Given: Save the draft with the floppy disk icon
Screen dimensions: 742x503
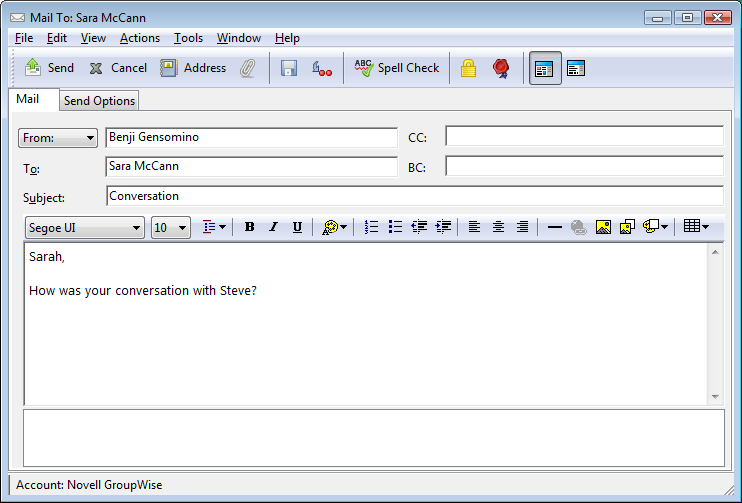Looking at the screenshot, I should click(289, 69).
